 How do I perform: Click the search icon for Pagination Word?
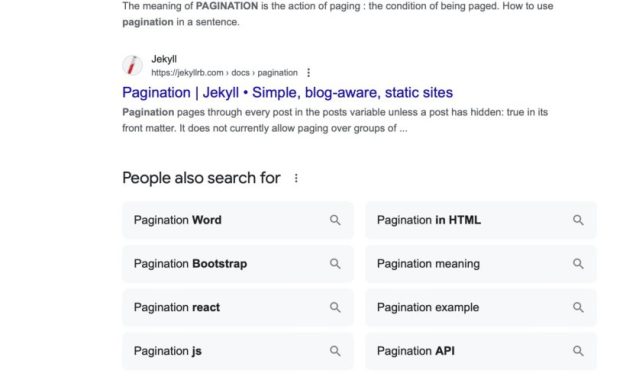coord(335,220)
